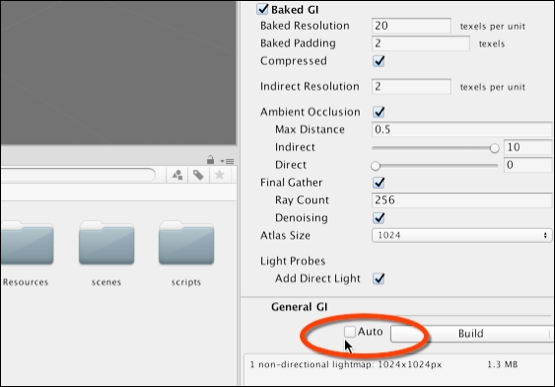The height and width of the screenshot is (387, 555).
Task: Click the search by label tag icon
Action: 198,175
